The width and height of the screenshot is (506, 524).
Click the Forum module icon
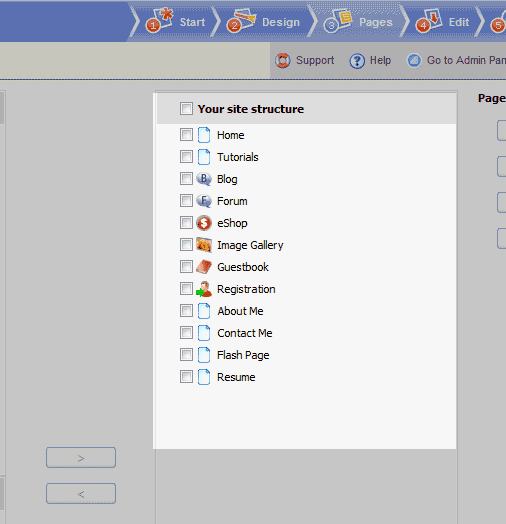coord(204,201)
